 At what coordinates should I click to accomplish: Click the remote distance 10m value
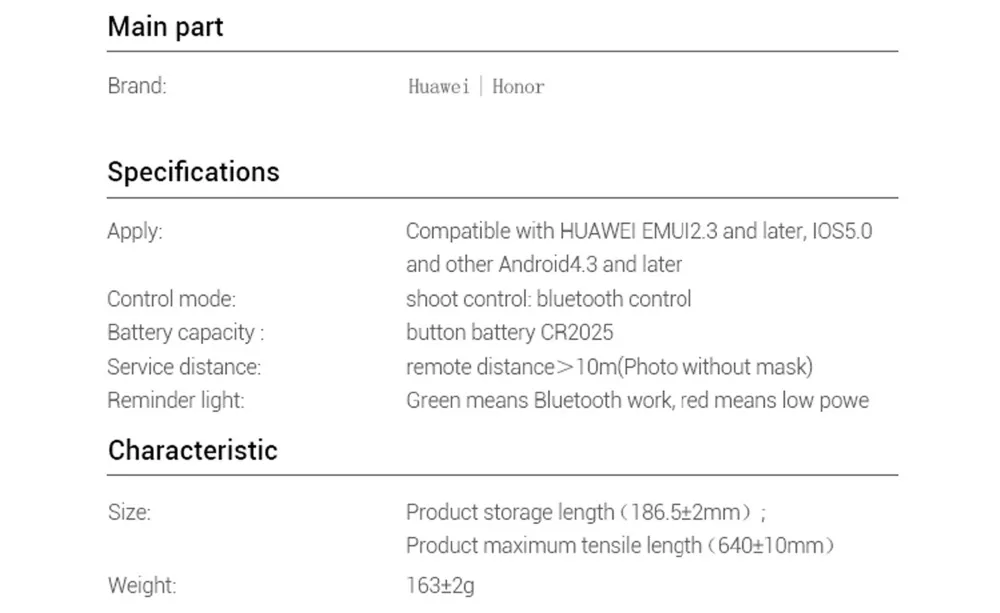coord(609,367)
